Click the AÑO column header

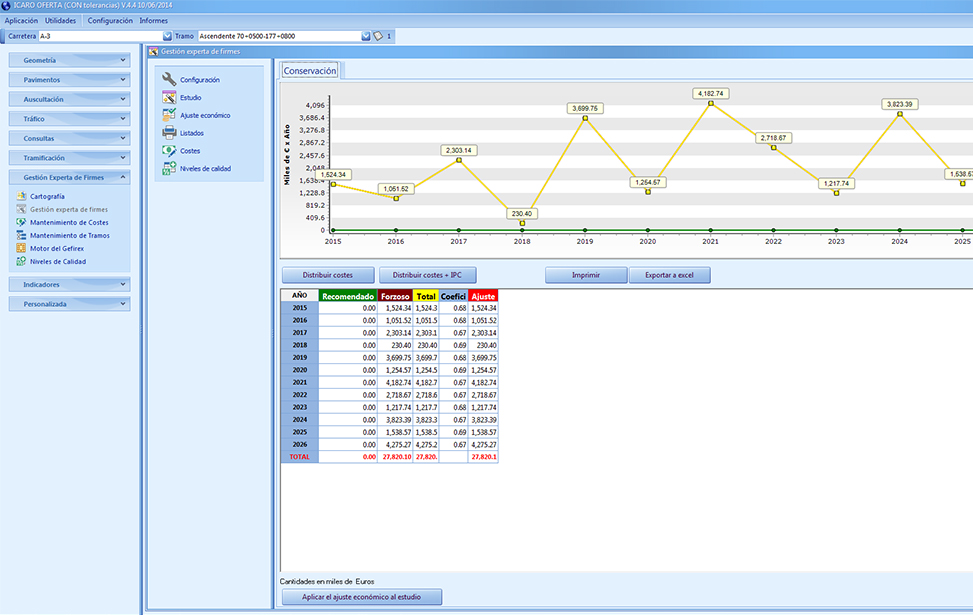click(300, 296)
